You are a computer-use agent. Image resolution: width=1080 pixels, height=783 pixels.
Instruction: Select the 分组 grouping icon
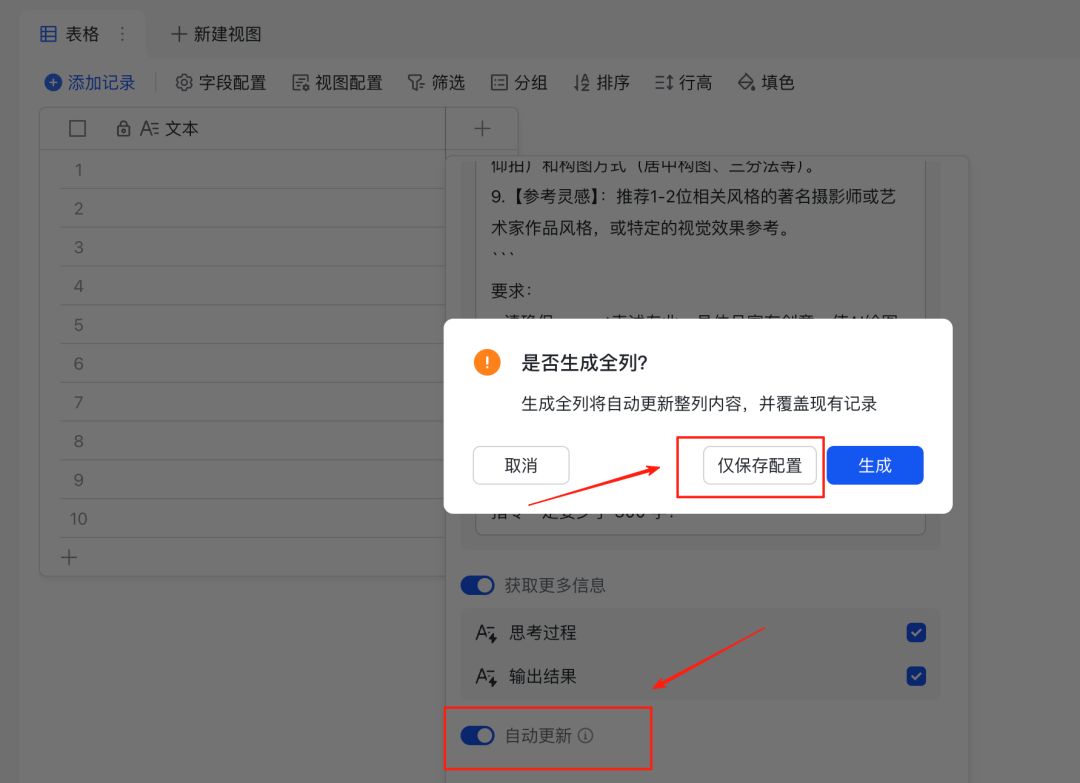coord(499,83)
